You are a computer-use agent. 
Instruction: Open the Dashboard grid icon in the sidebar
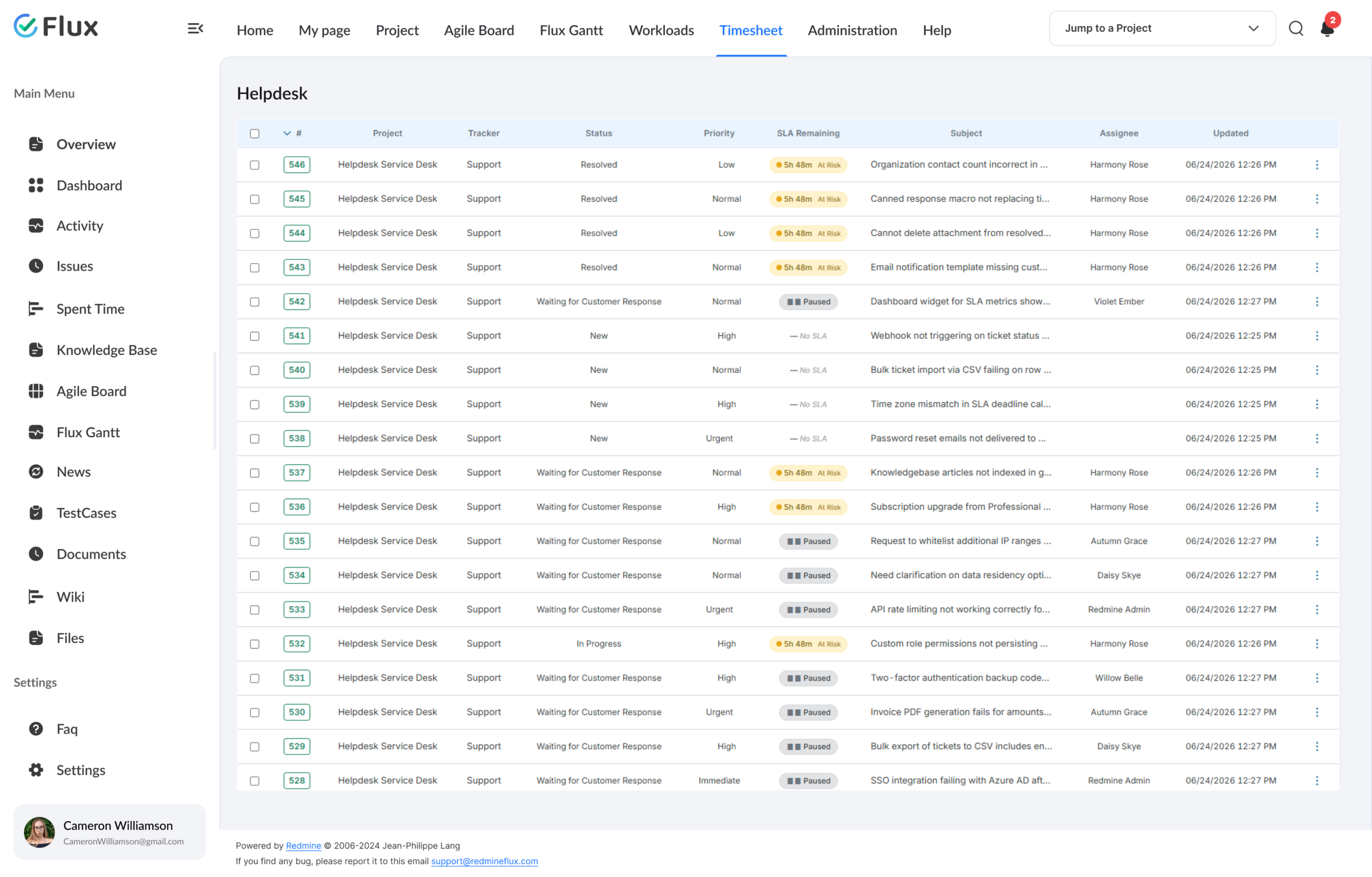tap(36, 185)
